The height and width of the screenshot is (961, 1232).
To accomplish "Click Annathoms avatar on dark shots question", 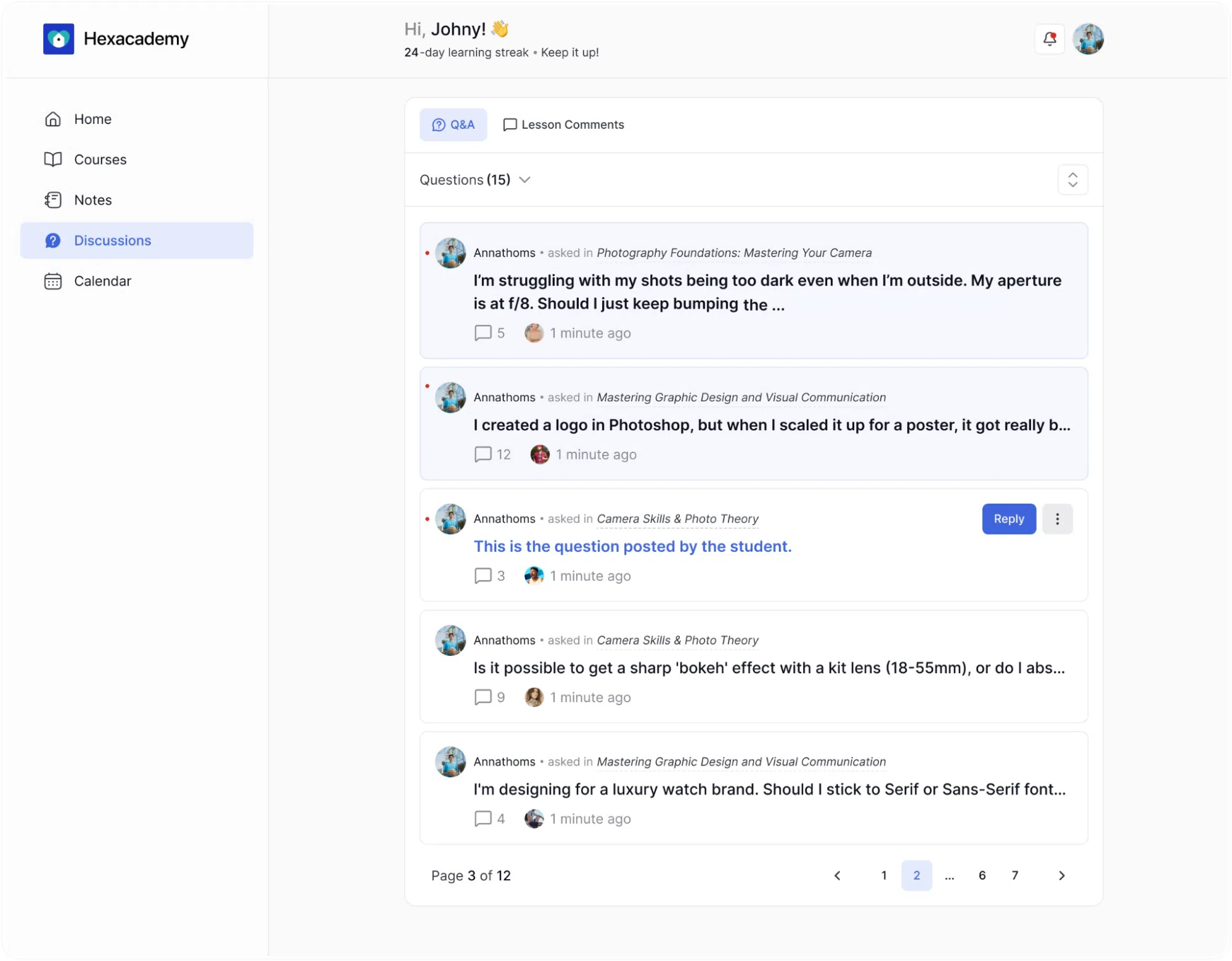I will coord(451,253).
